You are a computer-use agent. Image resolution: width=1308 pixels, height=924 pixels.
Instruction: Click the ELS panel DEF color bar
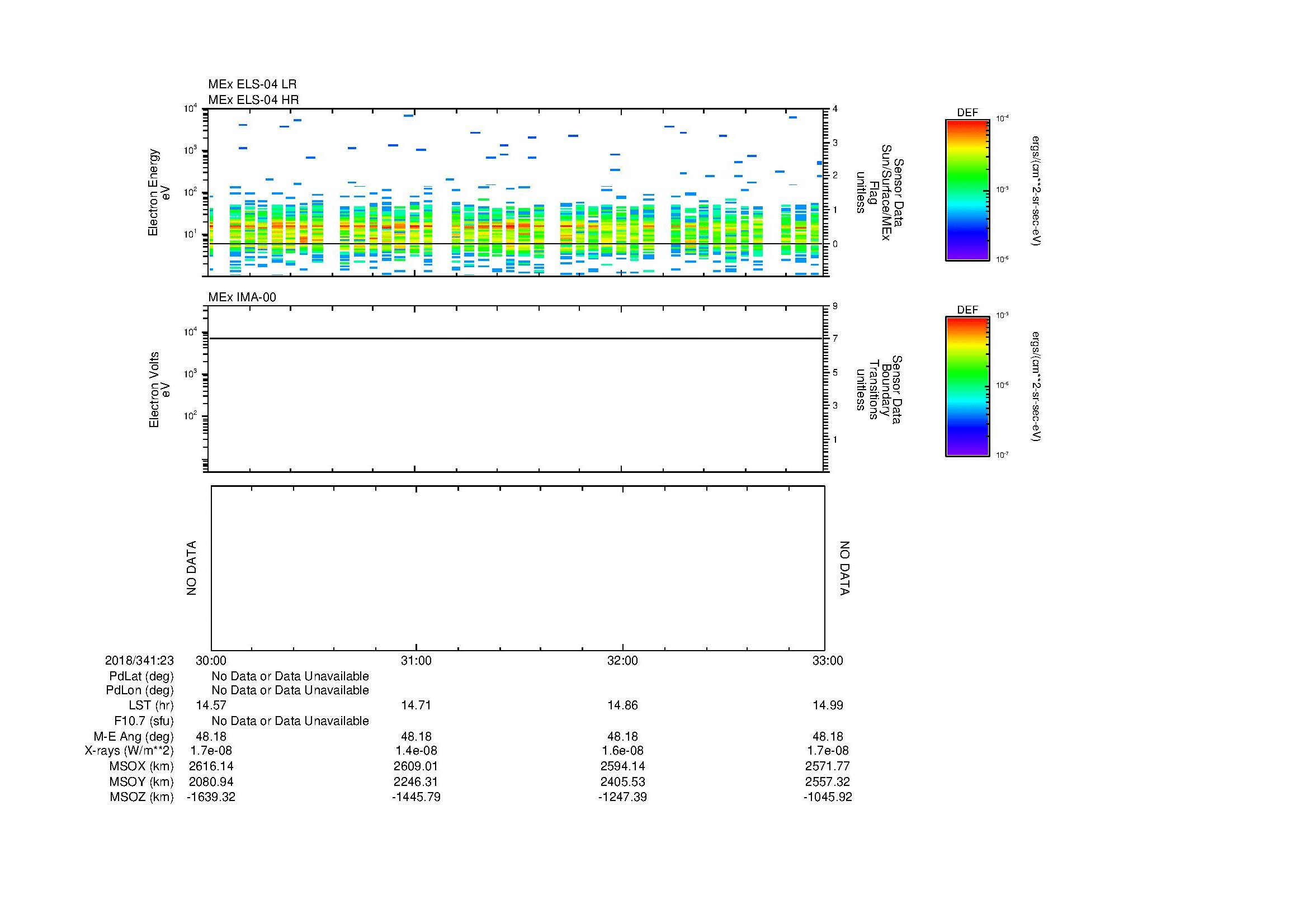coord(967,189)
